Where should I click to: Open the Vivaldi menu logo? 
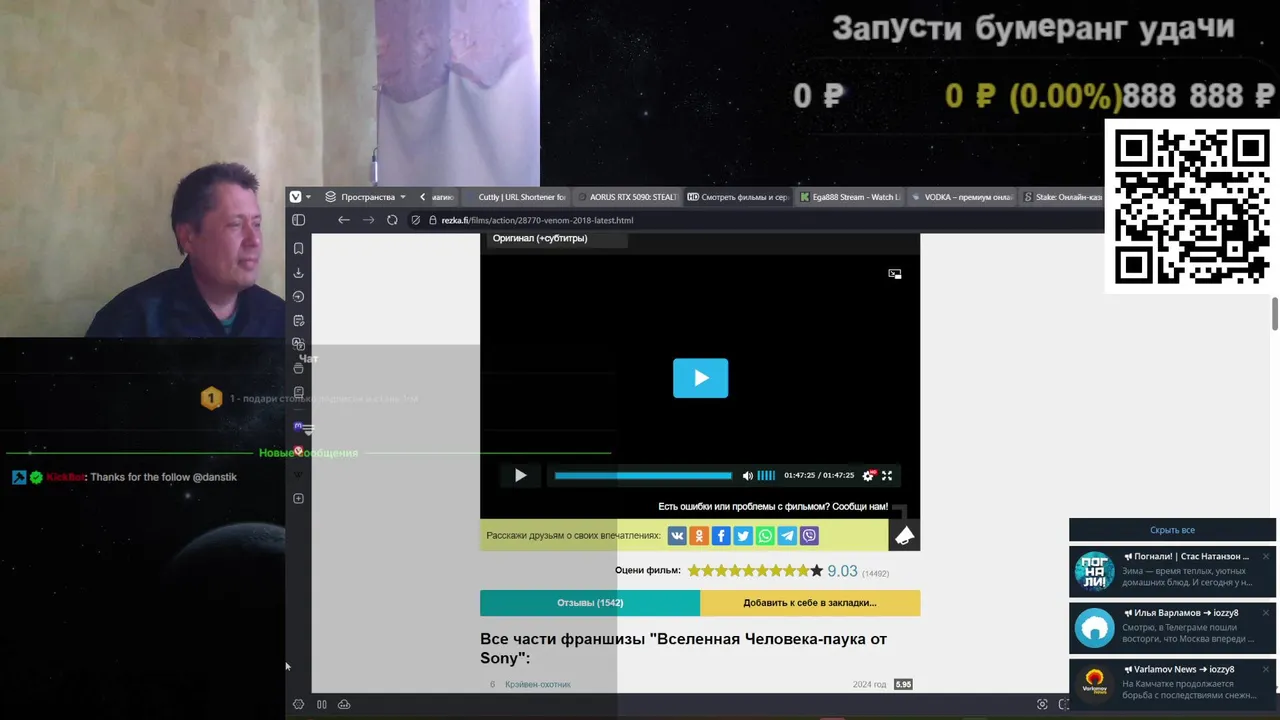pos(295,197)
